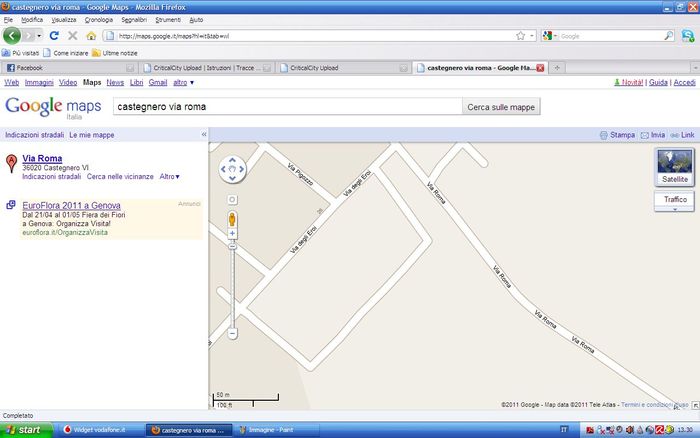This screenshot has width=700, height=438.
Task: Collapse the left panel with double arrow
Action: pyautogui.click(x=204, y=134)
